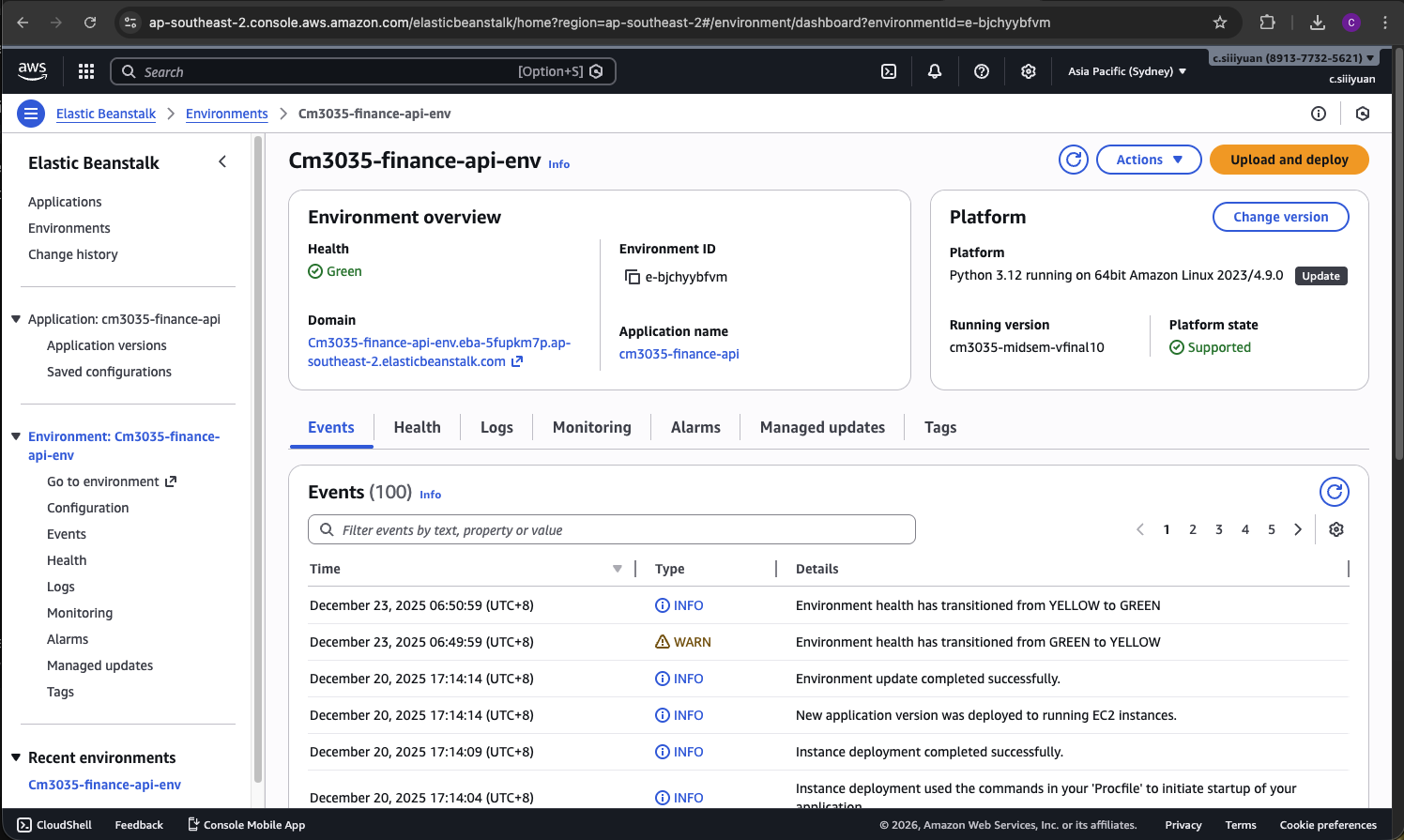Viewport: 1404px width, 840px height.
Task: Go to previous events page arrow
Action: tap(1140, 529)
